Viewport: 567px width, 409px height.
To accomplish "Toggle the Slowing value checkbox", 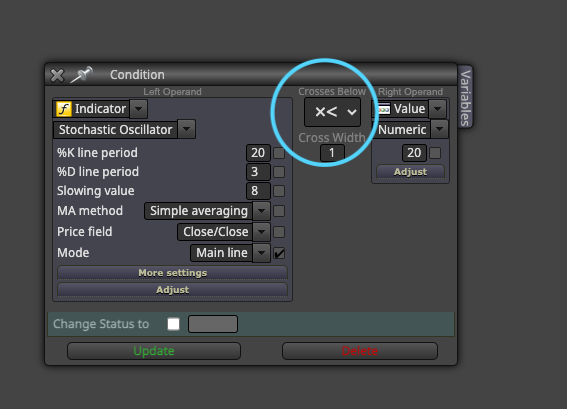I will click(279, 191).
